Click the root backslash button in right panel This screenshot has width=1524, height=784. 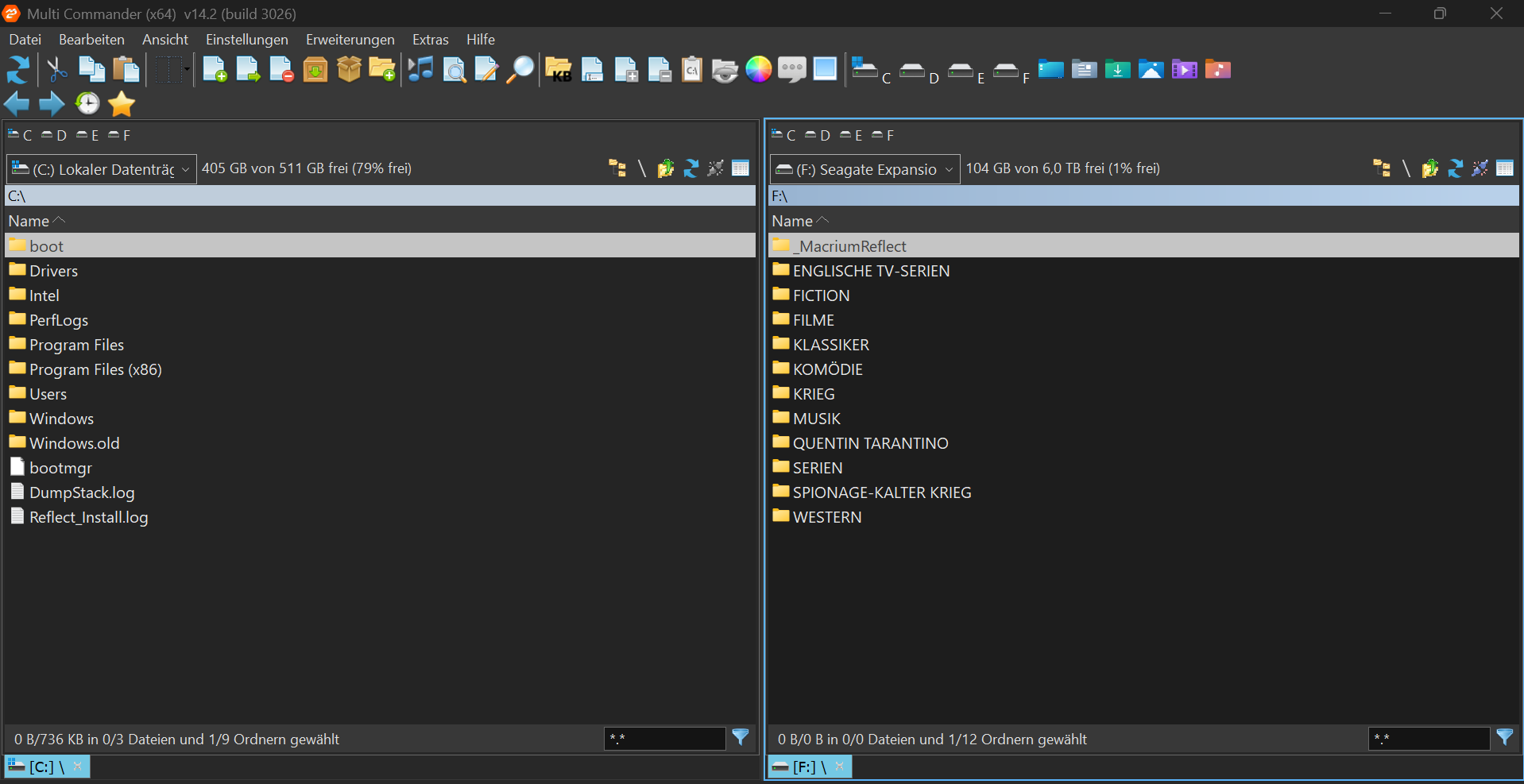tap(1406, 168)
